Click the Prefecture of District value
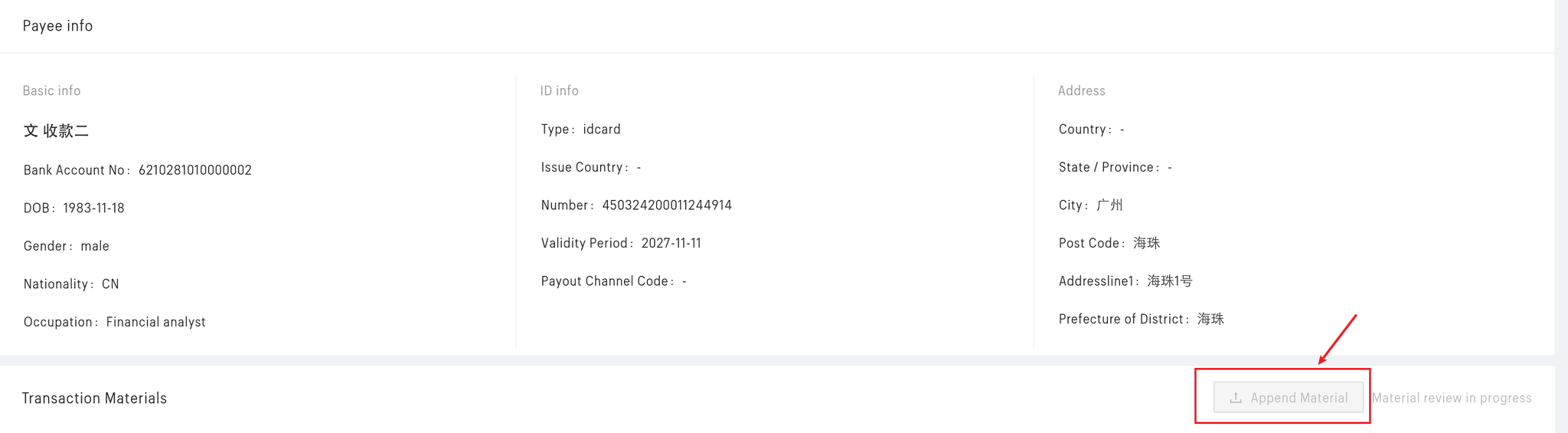1568x433 pixels. coord(1210,319)
